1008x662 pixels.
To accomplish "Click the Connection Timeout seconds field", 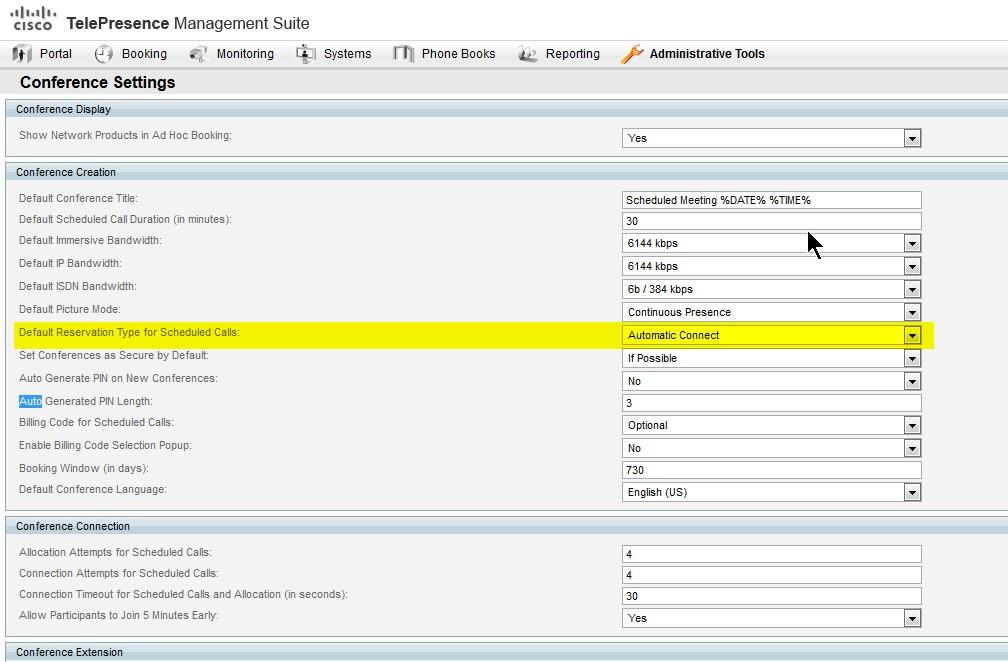I will (771, 596).
